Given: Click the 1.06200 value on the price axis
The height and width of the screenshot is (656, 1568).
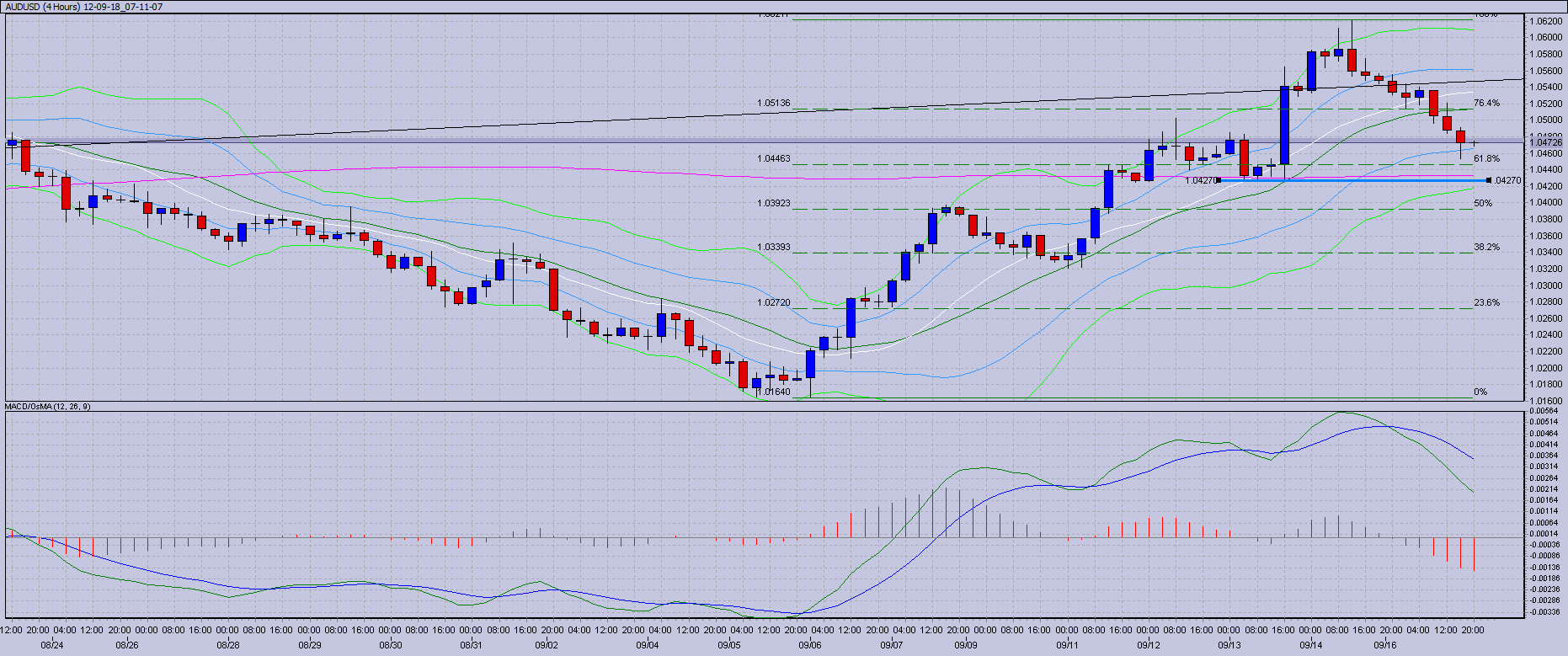Looking at the screenshot, I should tap(1546, 21).
